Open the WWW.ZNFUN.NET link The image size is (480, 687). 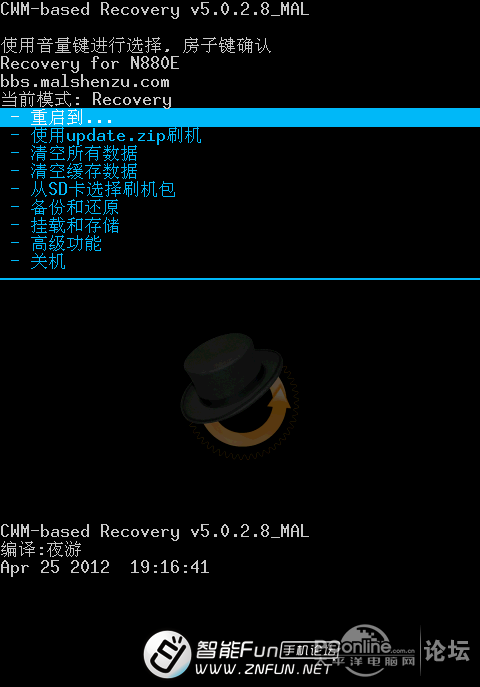(x=263, y=669)
